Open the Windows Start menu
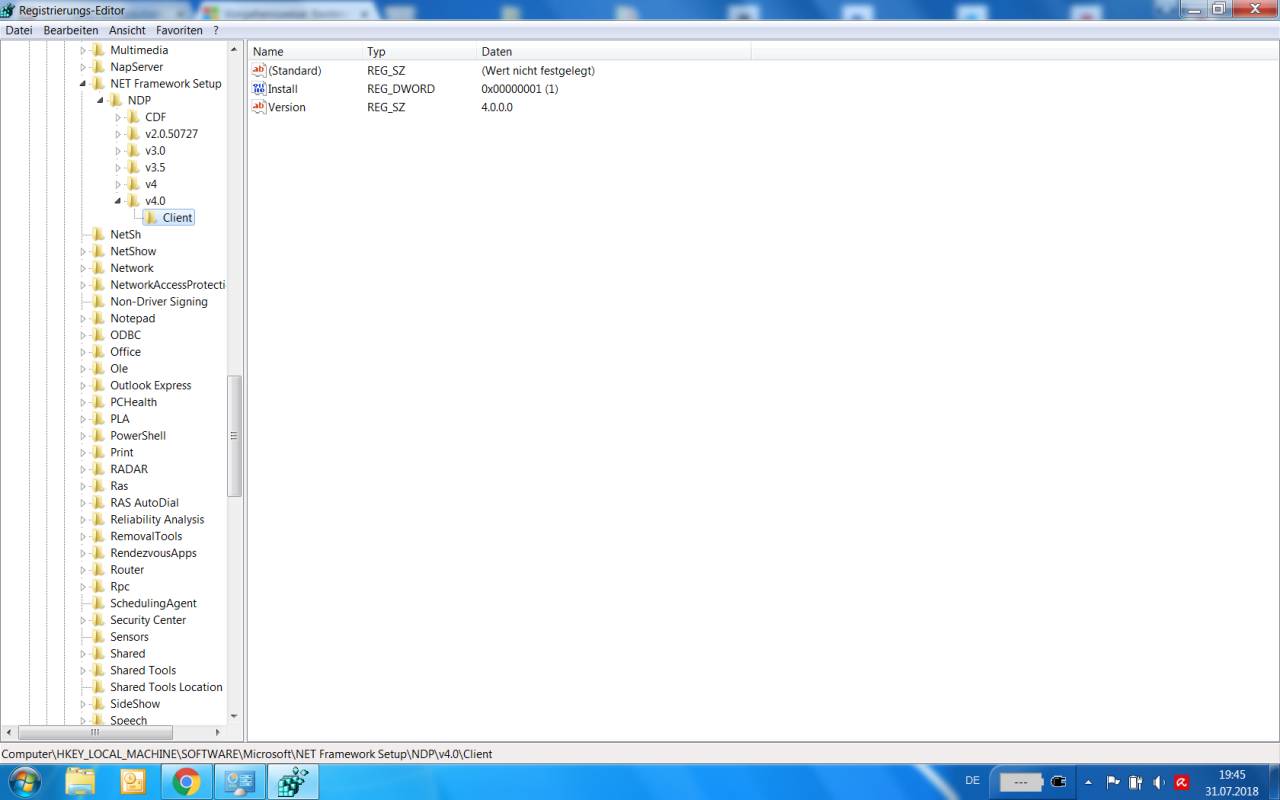 pyautogui.click(x=23, y=781)
